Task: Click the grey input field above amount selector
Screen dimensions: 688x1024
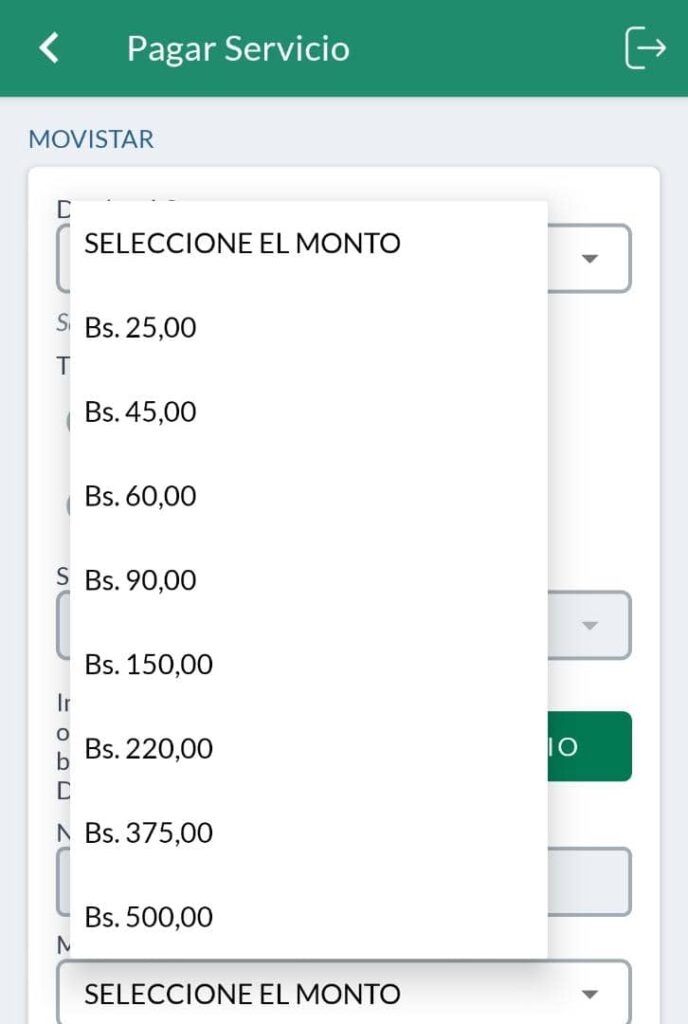Action: coord(590,882)
